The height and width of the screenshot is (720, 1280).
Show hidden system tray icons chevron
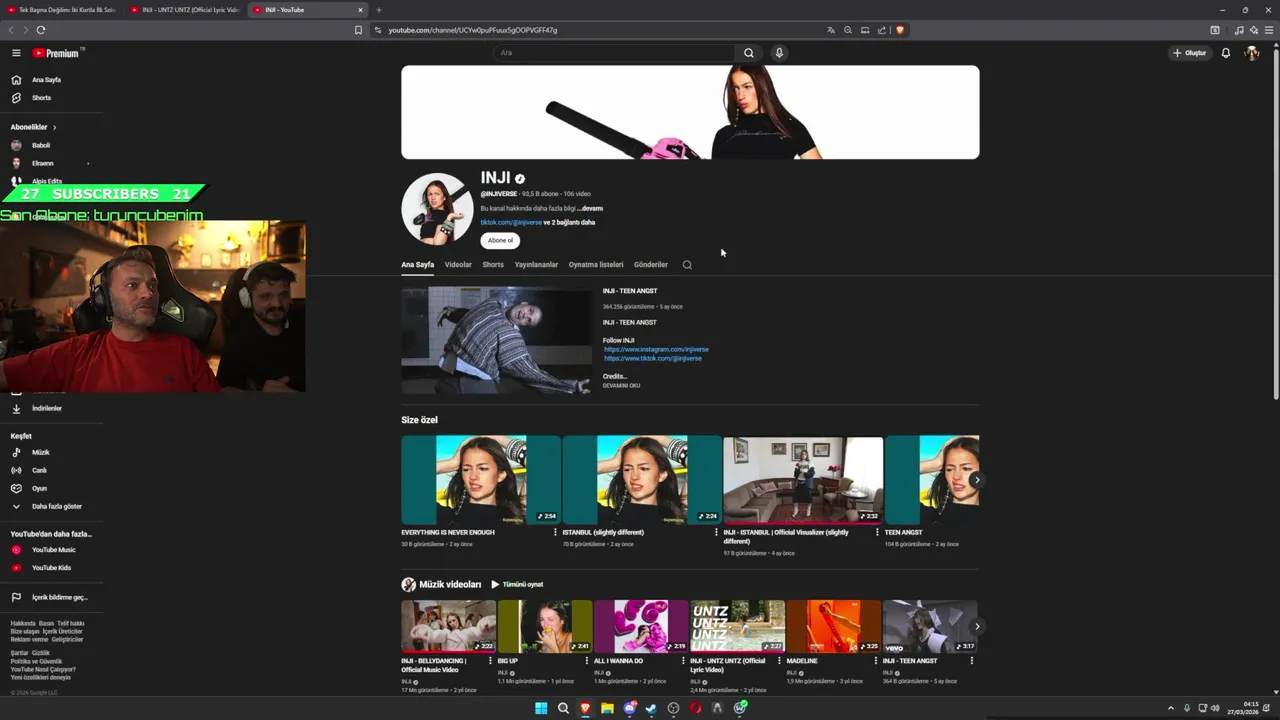tap(1170, 708)
